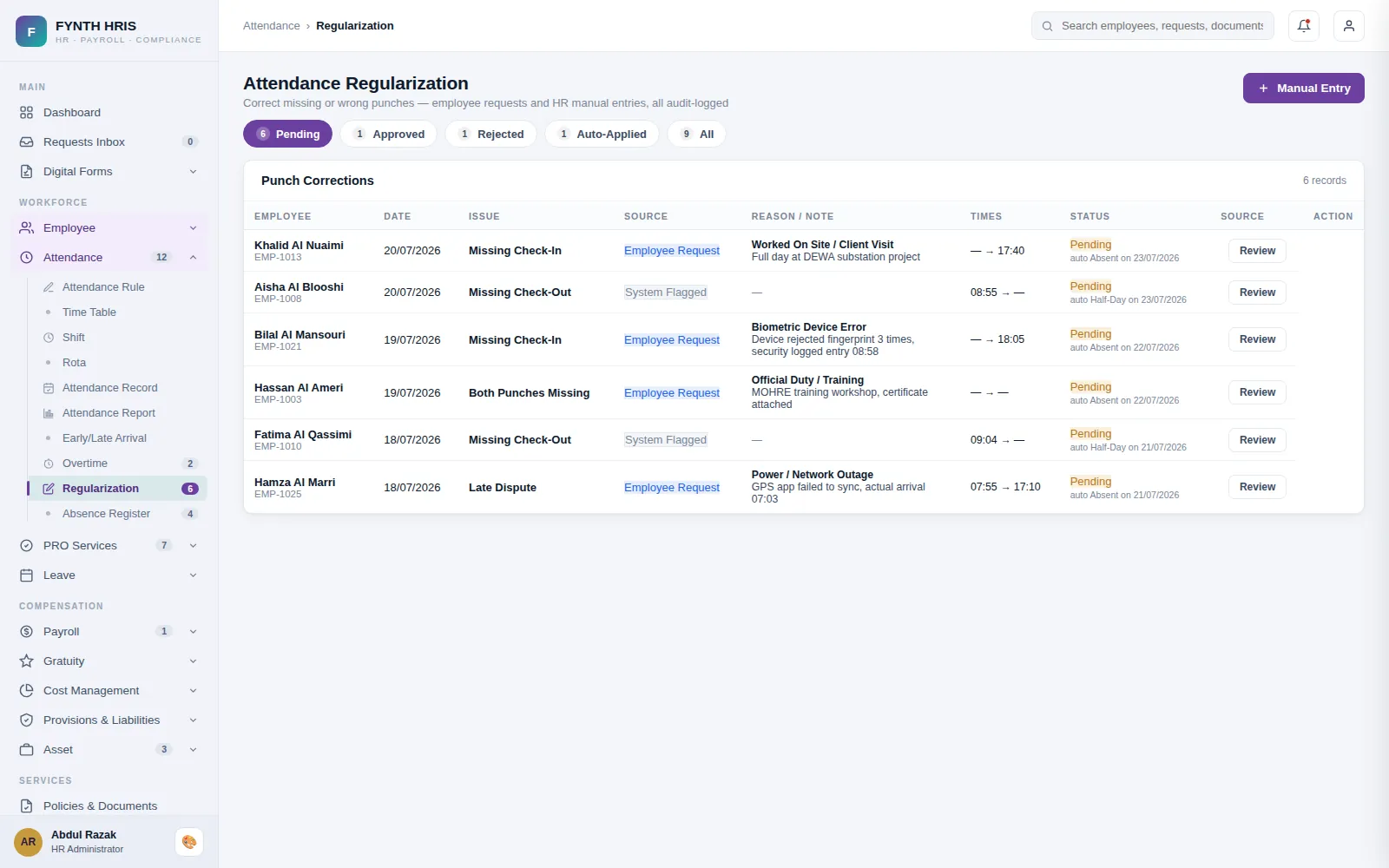Expand the PRO Services chevron

pos(193,546)
